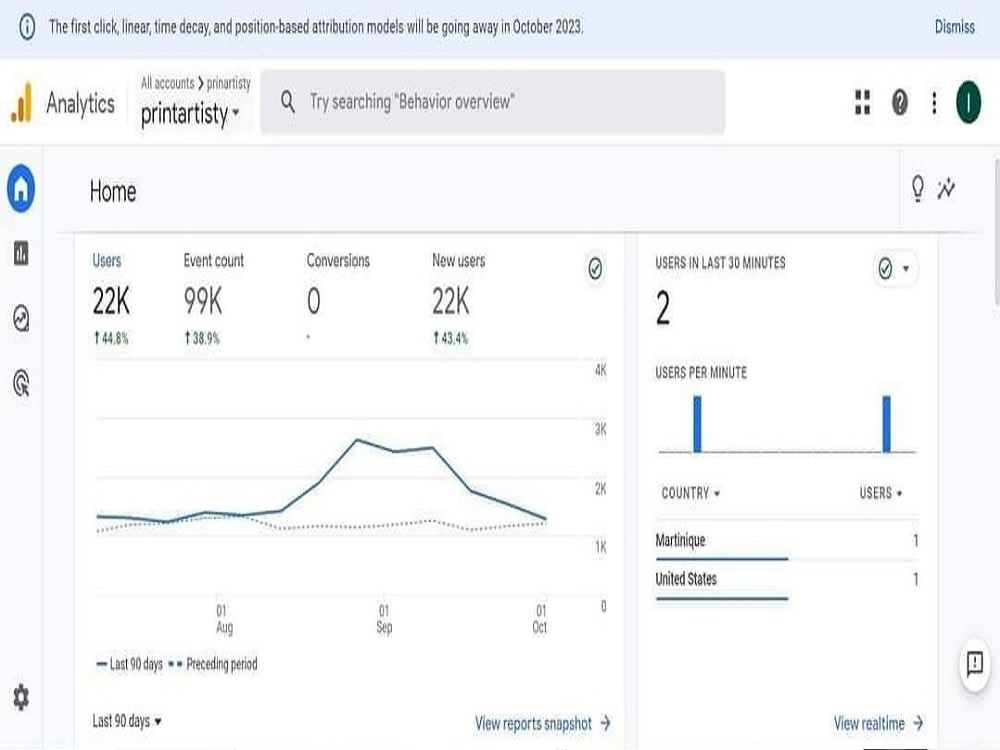The image size is (1000, 750).
Task: Open the realtime card checkmark dropdown
Action: (894, 268)
